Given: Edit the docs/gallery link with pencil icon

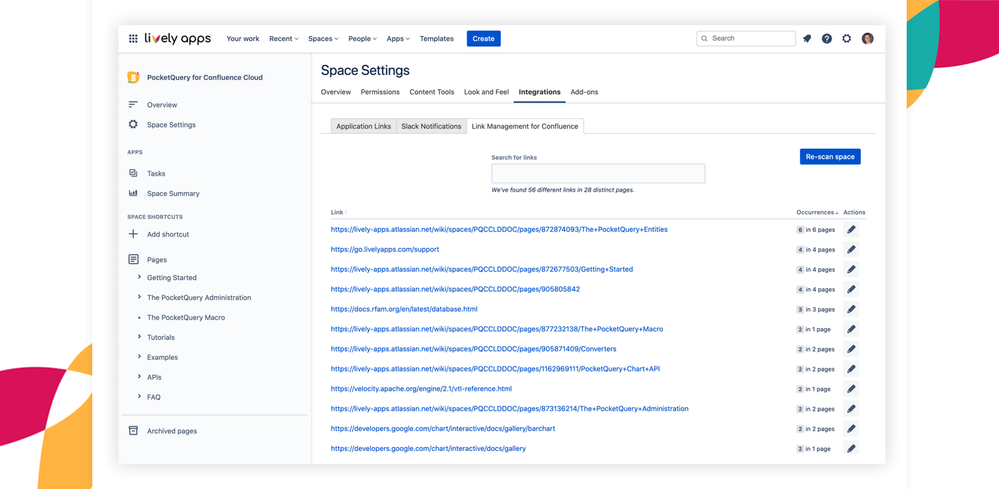Looking at the screenshot, I should (851, 449).
